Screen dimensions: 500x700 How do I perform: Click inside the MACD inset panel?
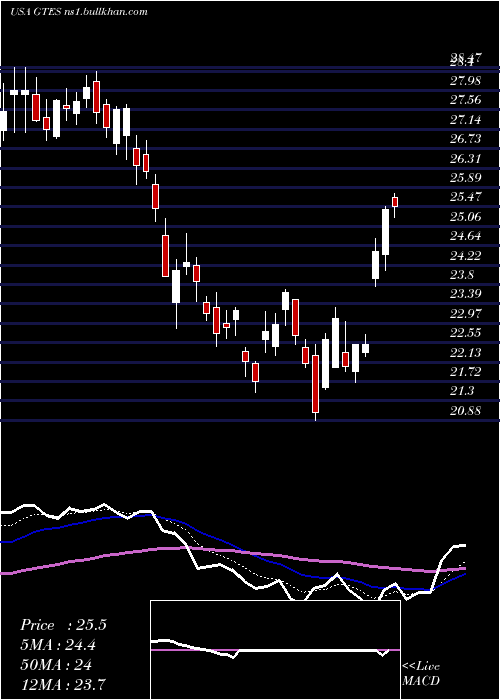click(x=275, y=650)
